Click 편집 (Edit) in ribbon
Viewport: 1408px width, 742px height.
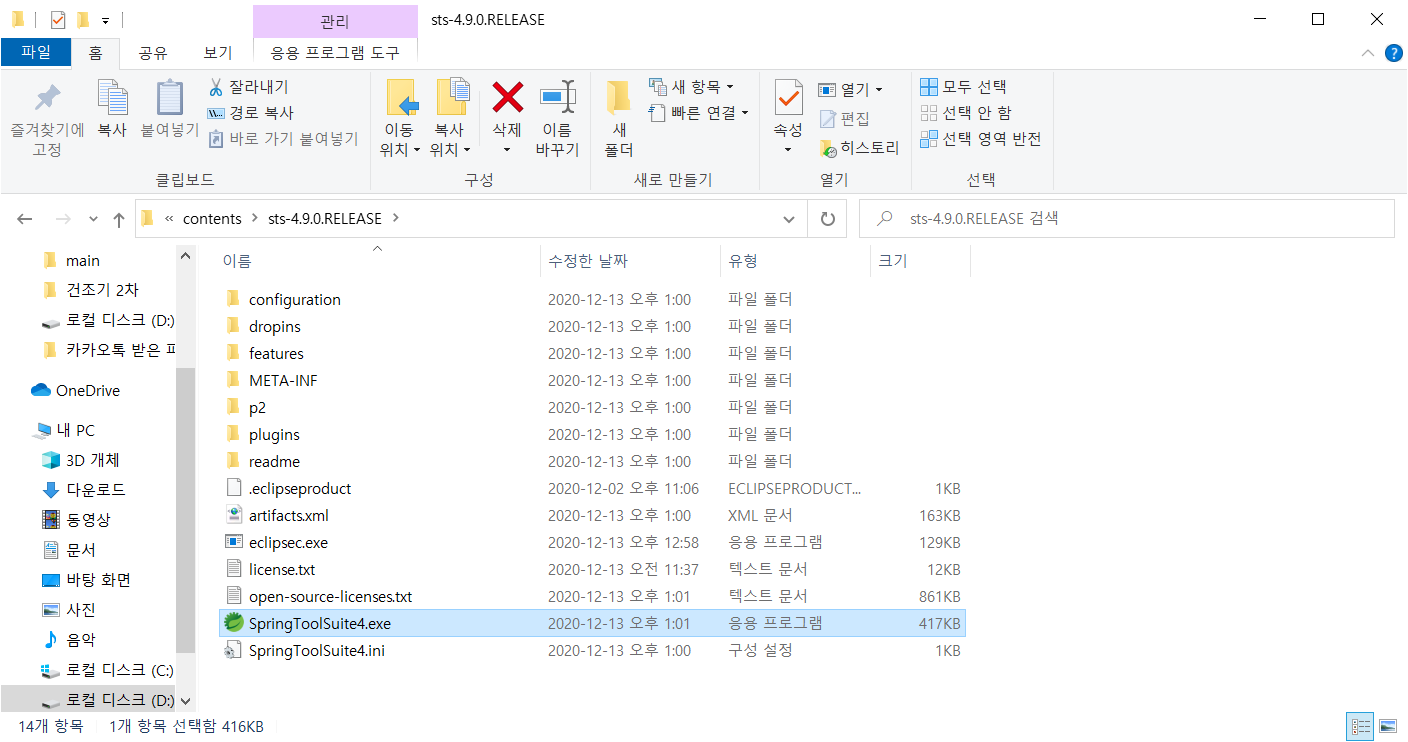844,119
